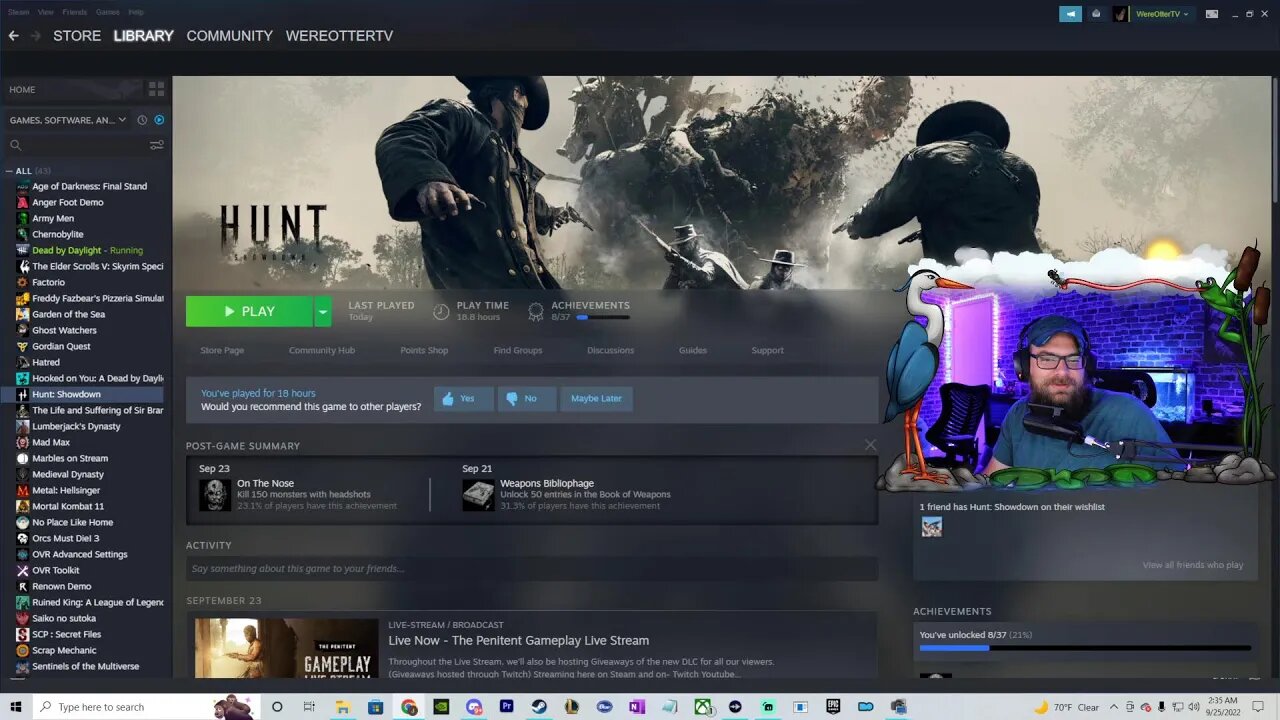The image size is (1280, 720).
Task: Click Freddy Fazbear's Pizzeria icon
Action: coord(23,298)
